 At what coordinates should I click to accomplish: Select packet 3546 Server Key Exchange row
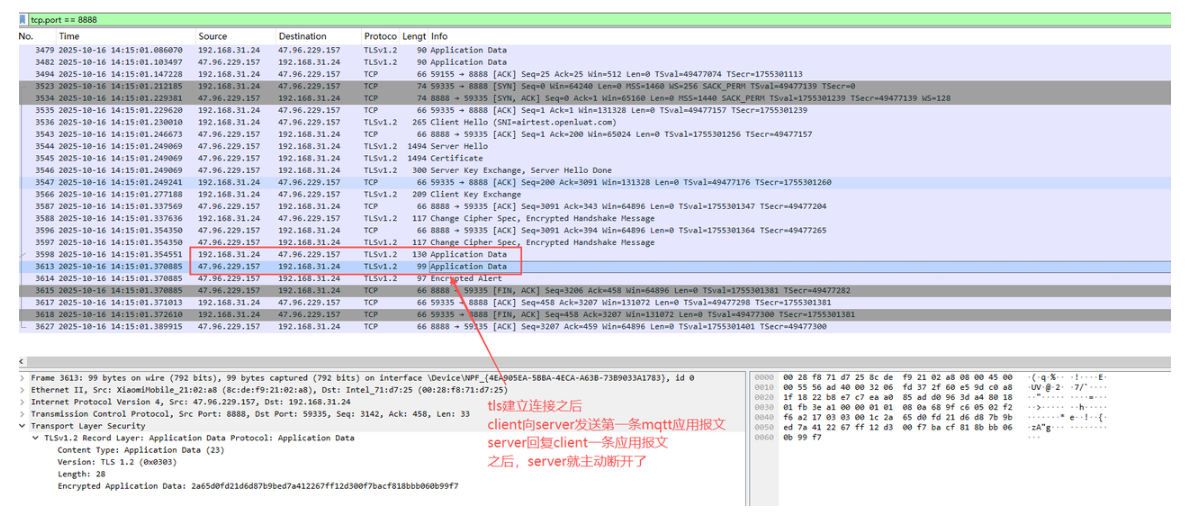[594, 170]
